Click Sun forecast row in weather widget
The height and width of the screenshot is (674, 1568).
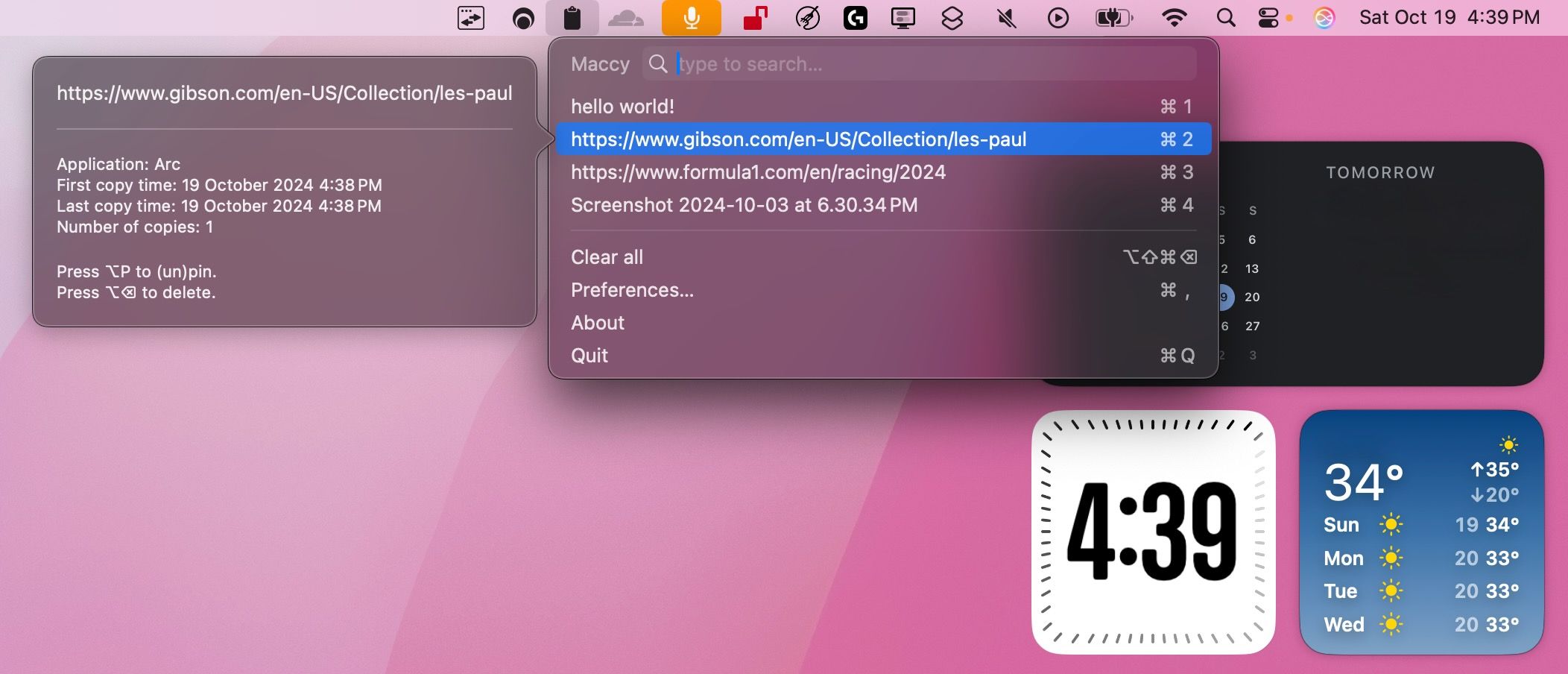1421,525
